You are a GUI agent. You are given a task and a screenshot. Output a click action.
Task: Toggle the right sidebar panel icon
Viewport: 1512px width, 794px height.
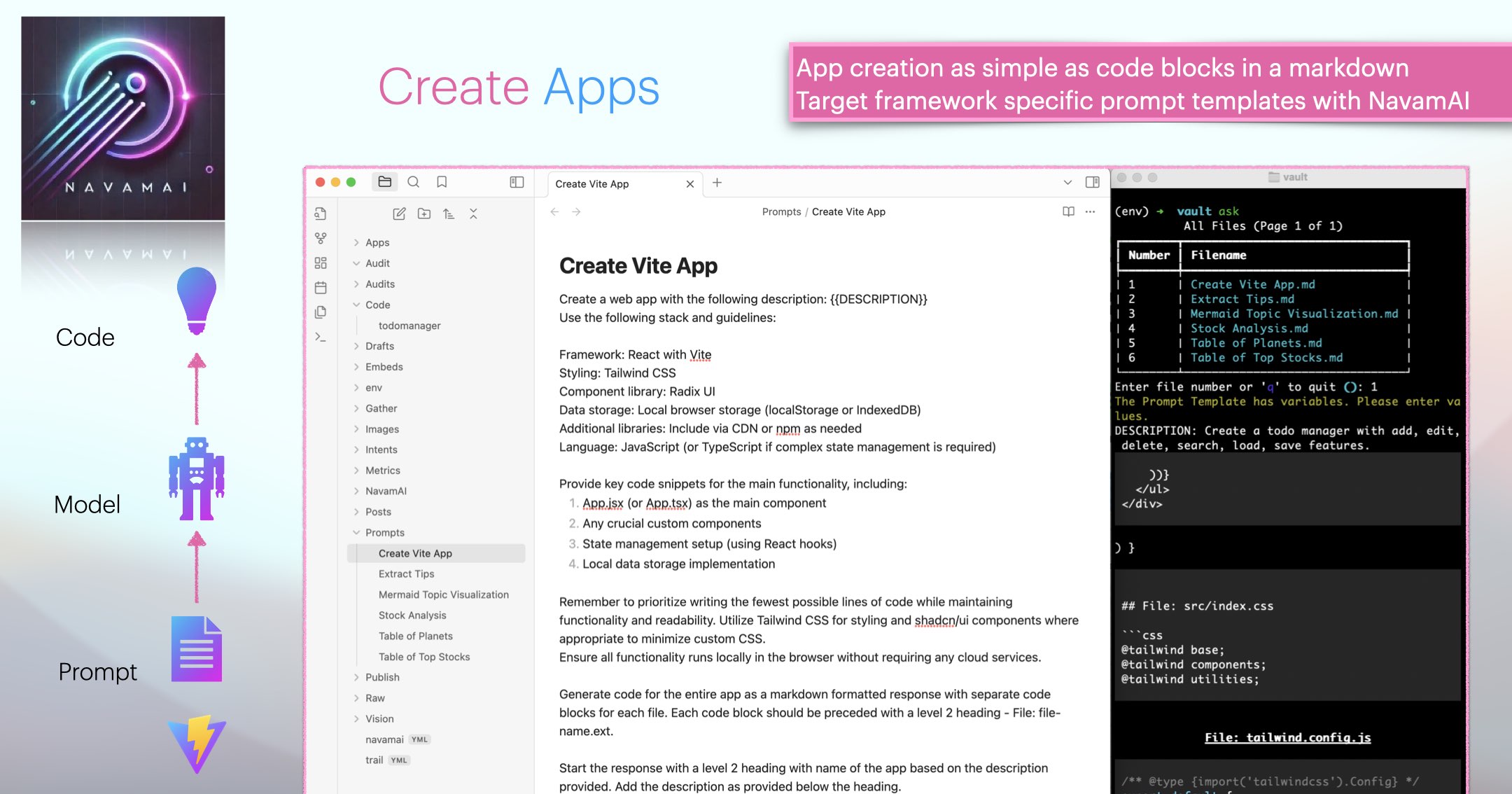1092,182
